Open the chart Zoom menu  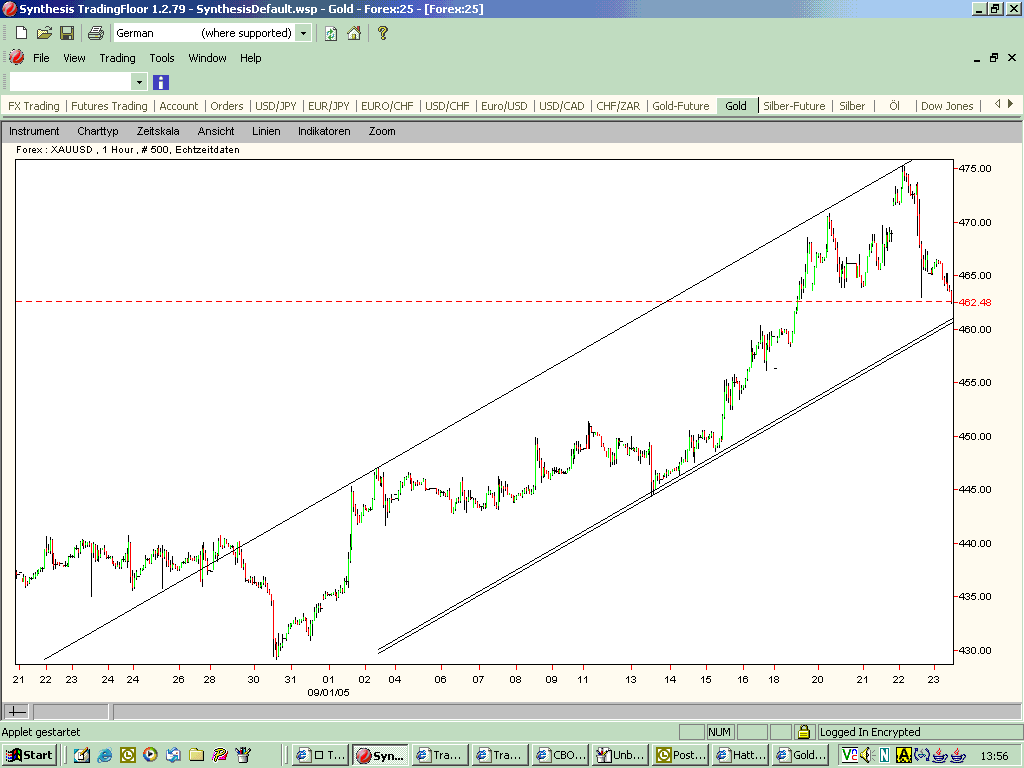[x=382, y=131]
